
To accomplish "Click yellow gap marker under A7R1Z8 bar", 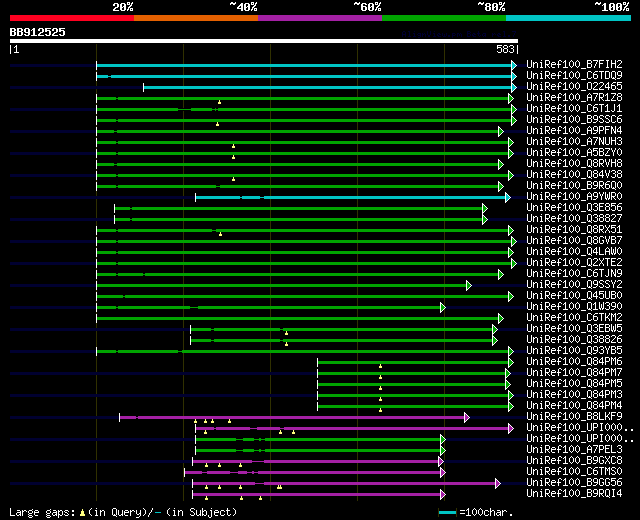I will pyautogui.click(x=220, y=102).
